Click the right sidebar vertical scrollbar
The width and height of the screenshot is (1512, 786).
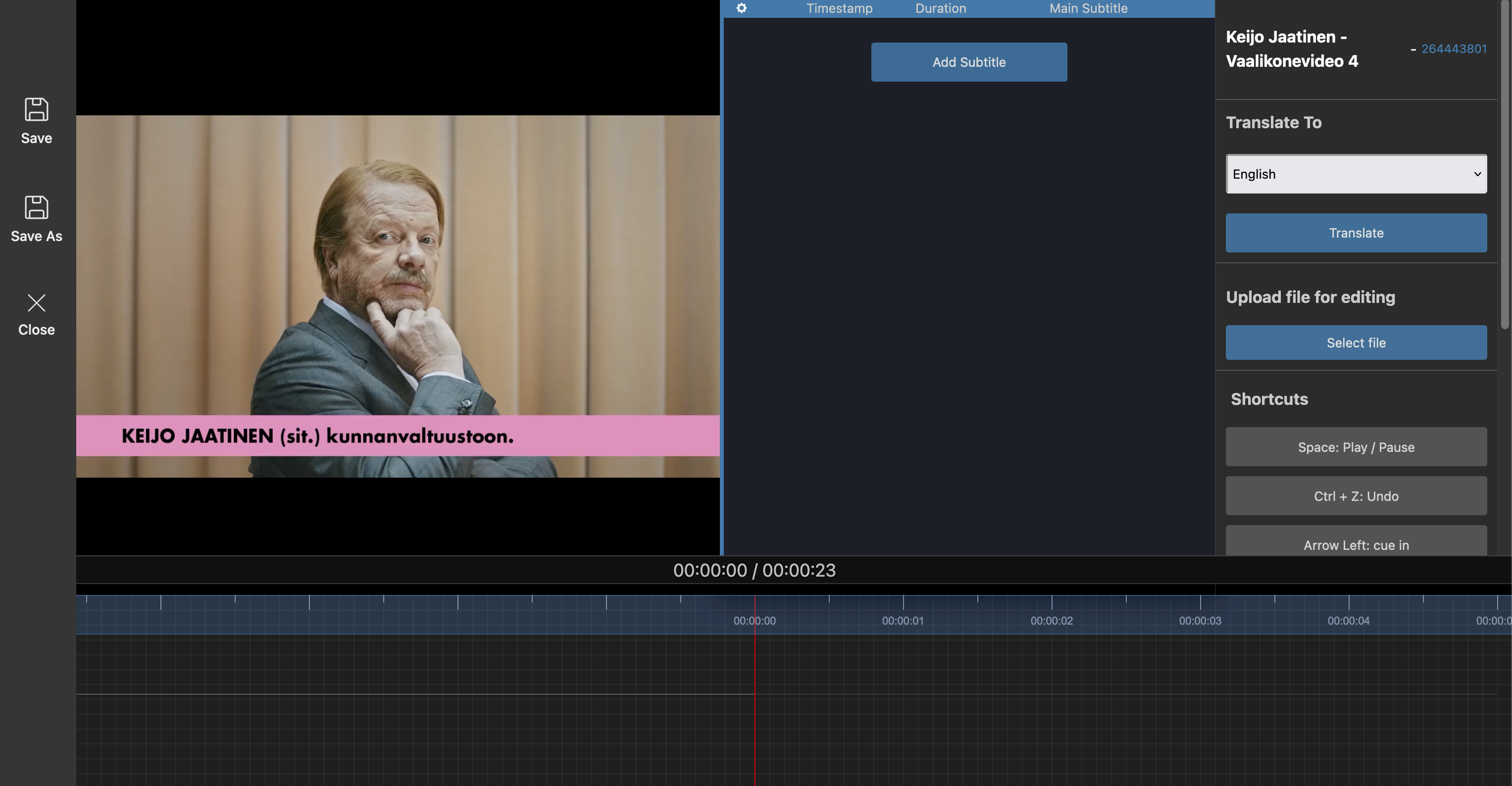click(x=1506, y=164)
